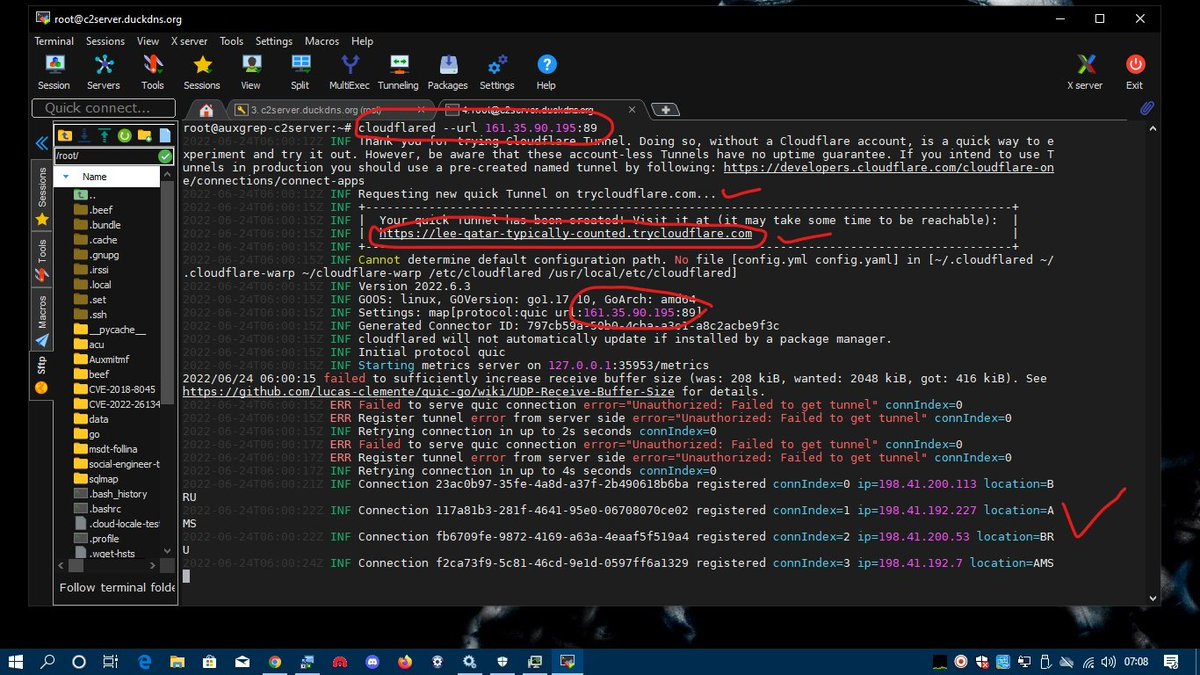The image size is (1200, 675).
Task: Open the Help toolbar icon
Action: (546, 72)
